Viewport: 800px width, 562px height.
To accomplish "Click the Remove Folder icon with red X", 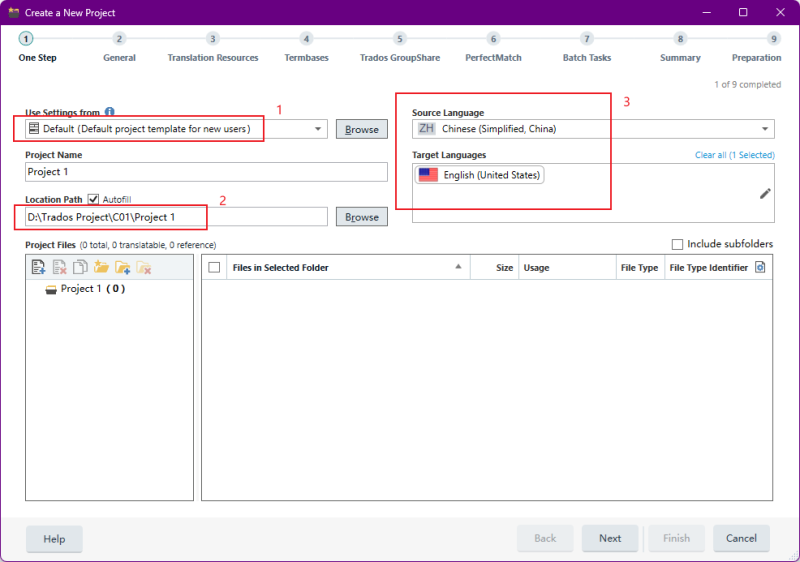I will pos(143,267).
